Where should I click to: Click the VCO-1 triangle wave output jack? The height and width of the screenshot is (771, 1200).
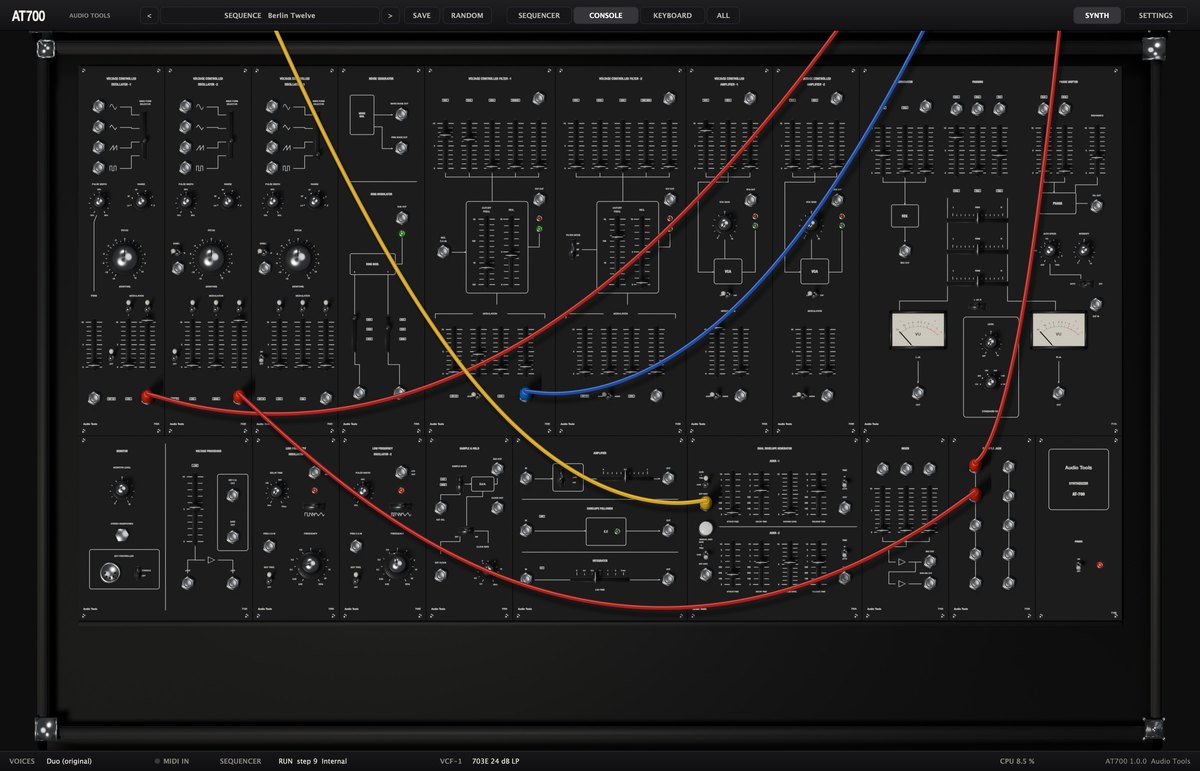point(98,127)
